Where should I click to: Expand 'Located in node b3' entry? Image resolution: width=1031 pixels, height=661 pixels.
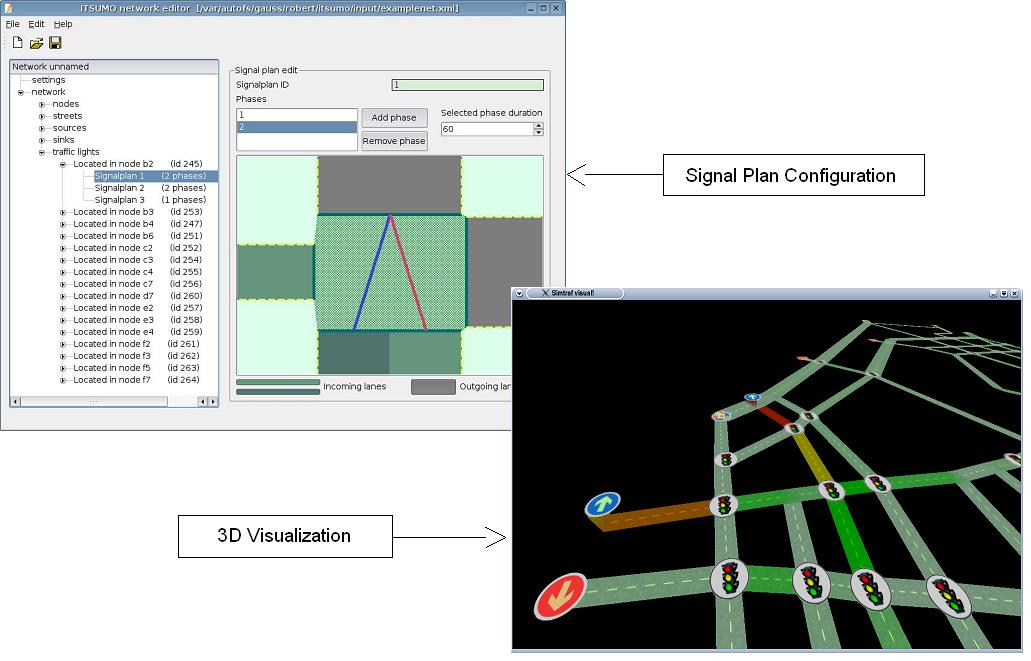tap(62, 212)
